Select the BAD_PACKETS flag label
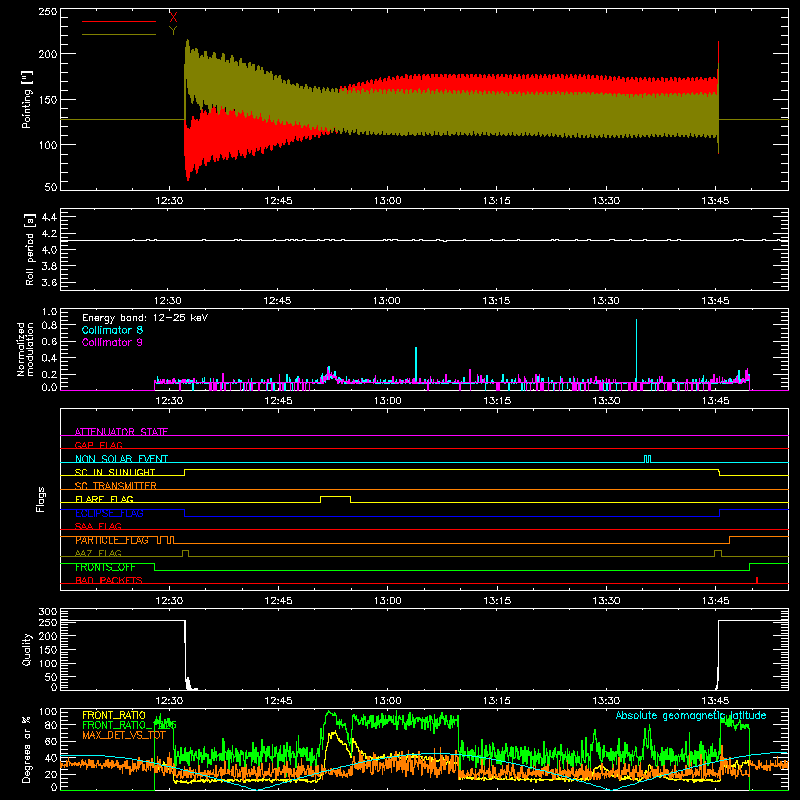The width and height of the screenshot is (800, 800). point(109,580)
